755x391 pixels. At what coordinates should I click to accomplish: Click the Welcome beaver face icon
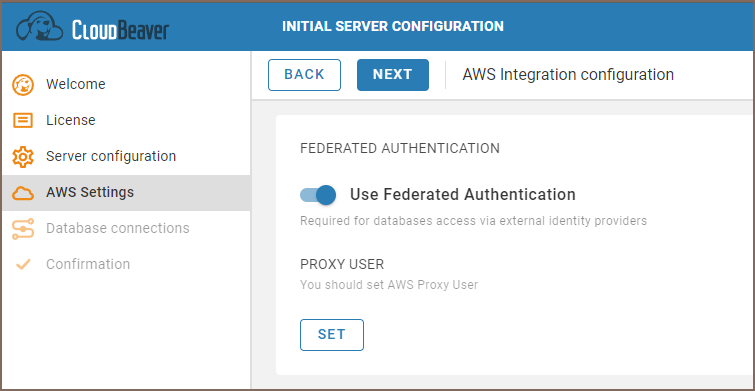click(23, 85)
